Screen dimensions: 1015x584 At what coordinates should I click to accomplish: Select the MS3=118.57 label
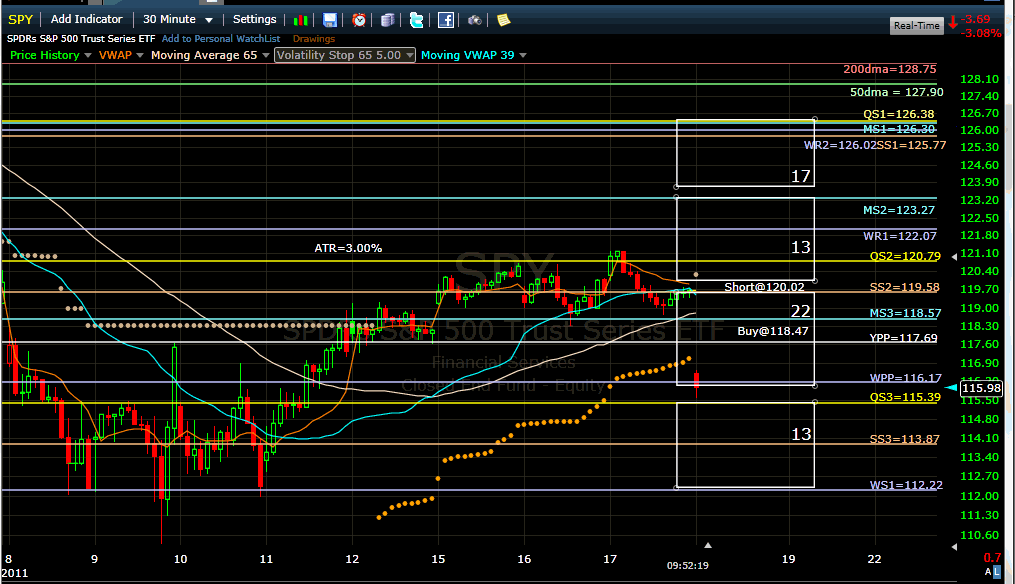pos(905,313)
